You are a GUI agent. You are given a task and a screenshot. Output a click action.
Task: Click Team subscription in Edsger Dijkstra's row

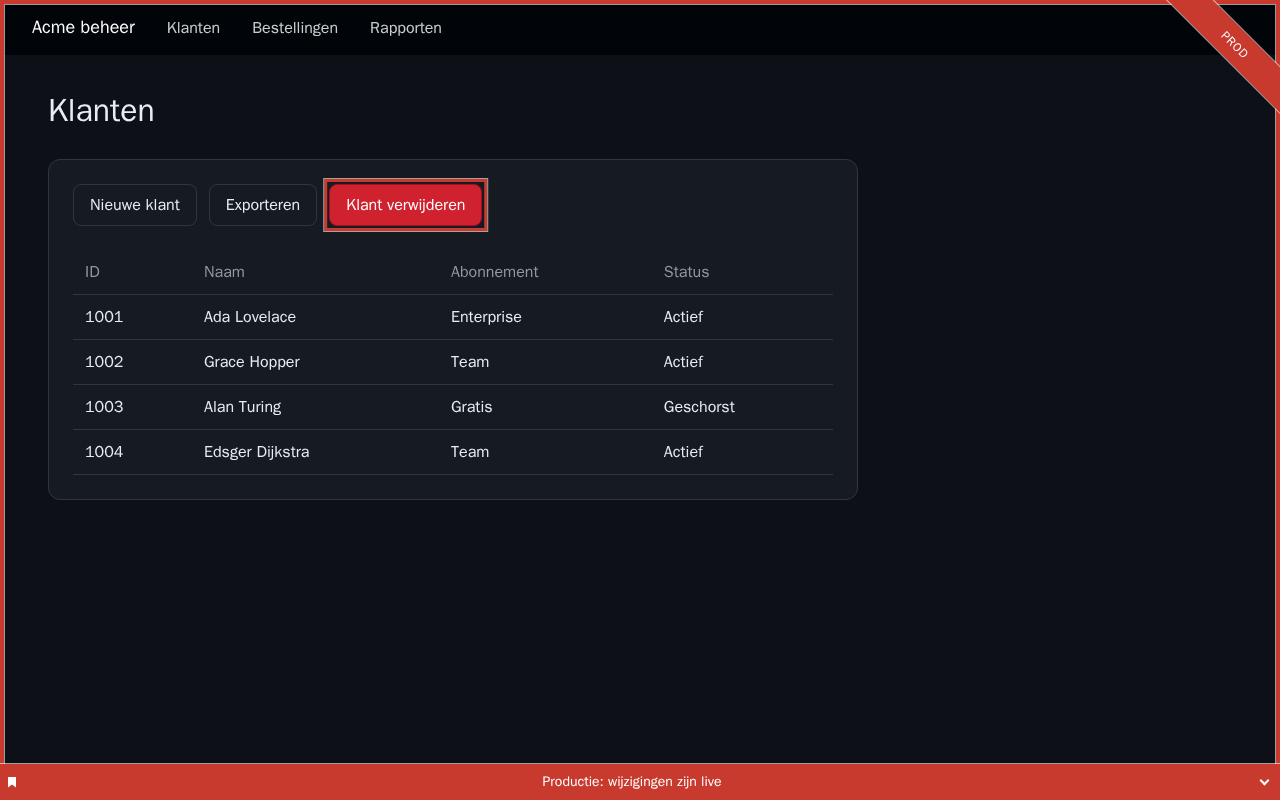(470, 452)
